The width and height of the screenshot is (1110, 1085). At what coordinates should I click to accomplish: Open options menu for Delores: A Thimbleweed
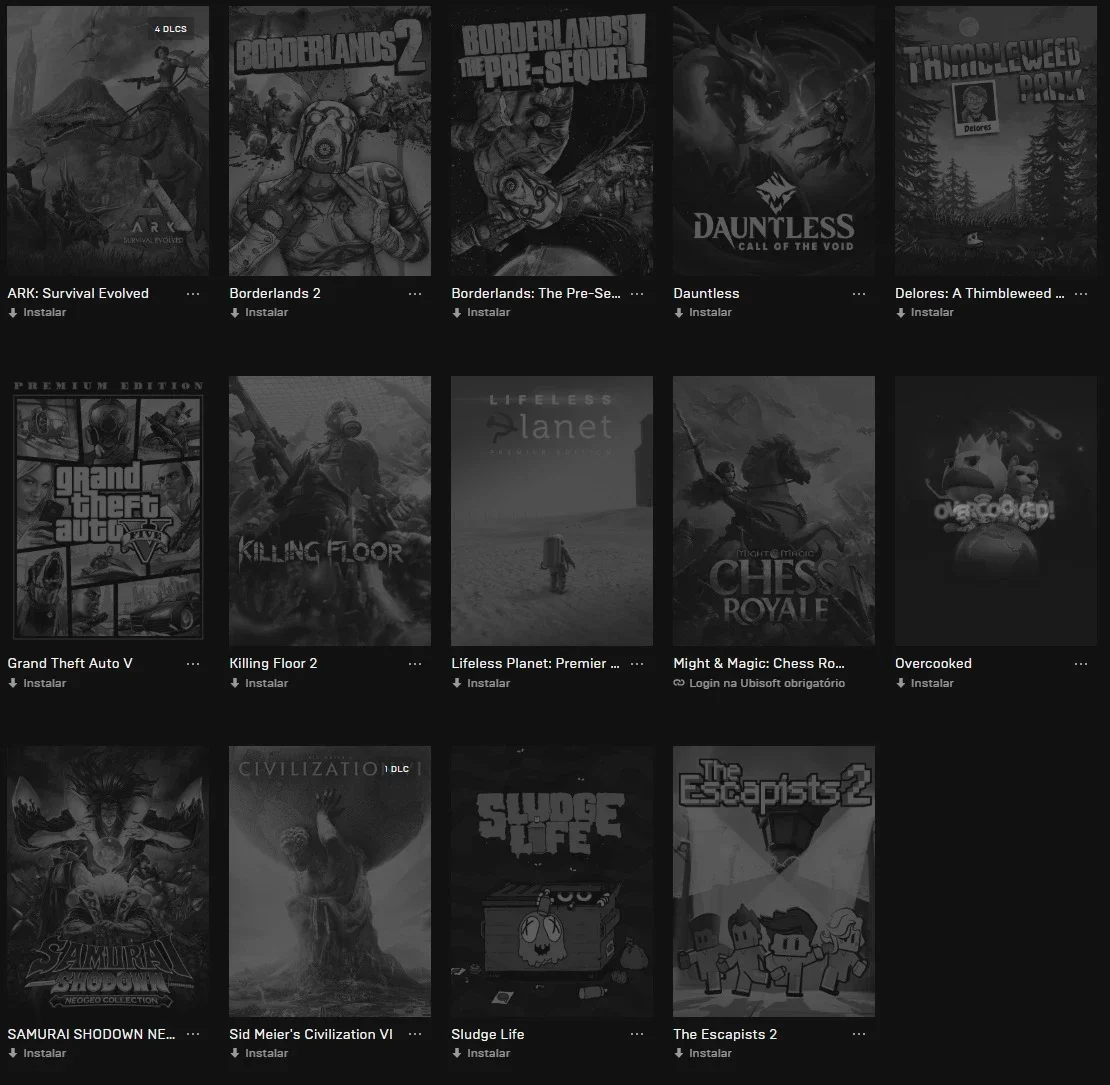click(x=1081, y=294)
